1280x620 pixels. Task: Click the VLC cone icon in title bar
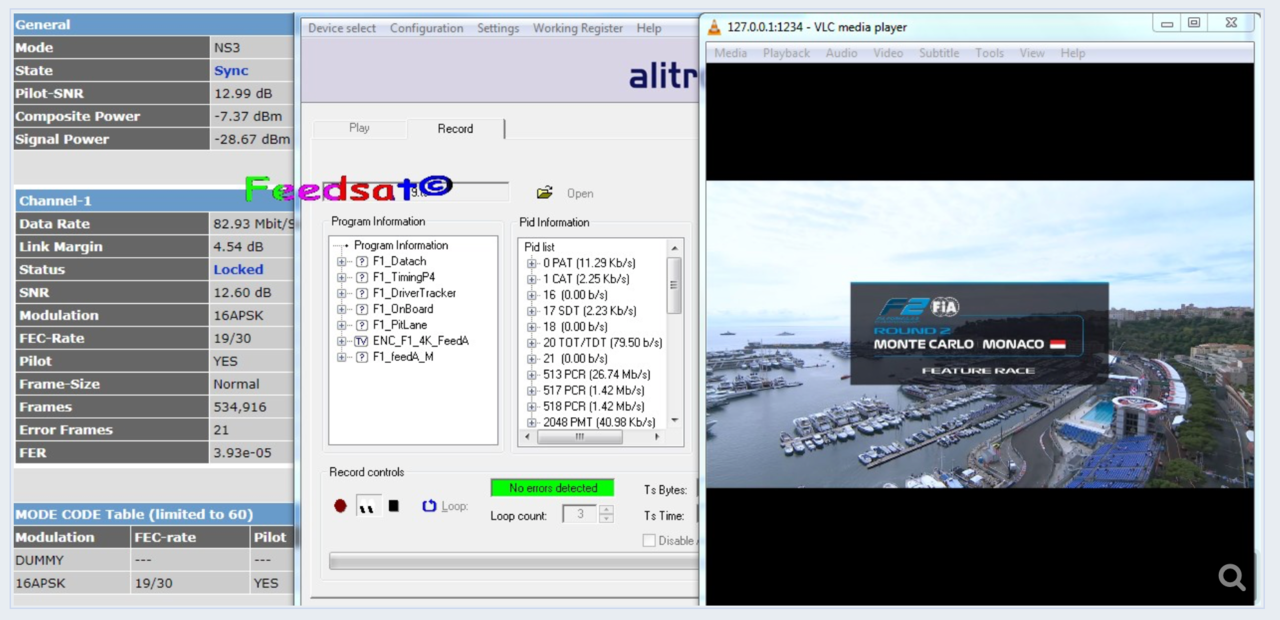(x=714, y=27)
